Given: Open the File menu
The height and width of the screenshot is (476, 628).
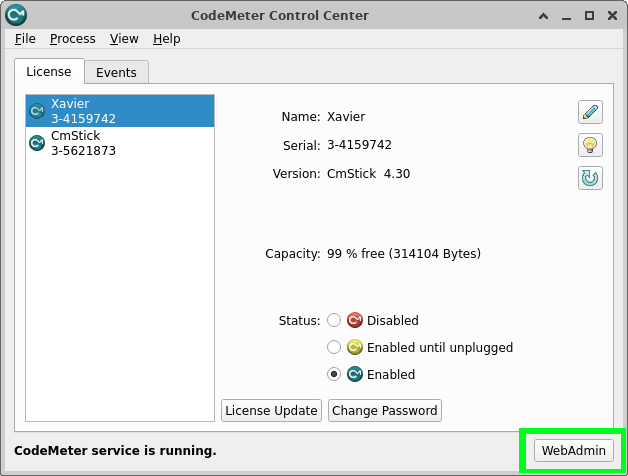Looking at the screenshot, I should (x=25, y=39).
